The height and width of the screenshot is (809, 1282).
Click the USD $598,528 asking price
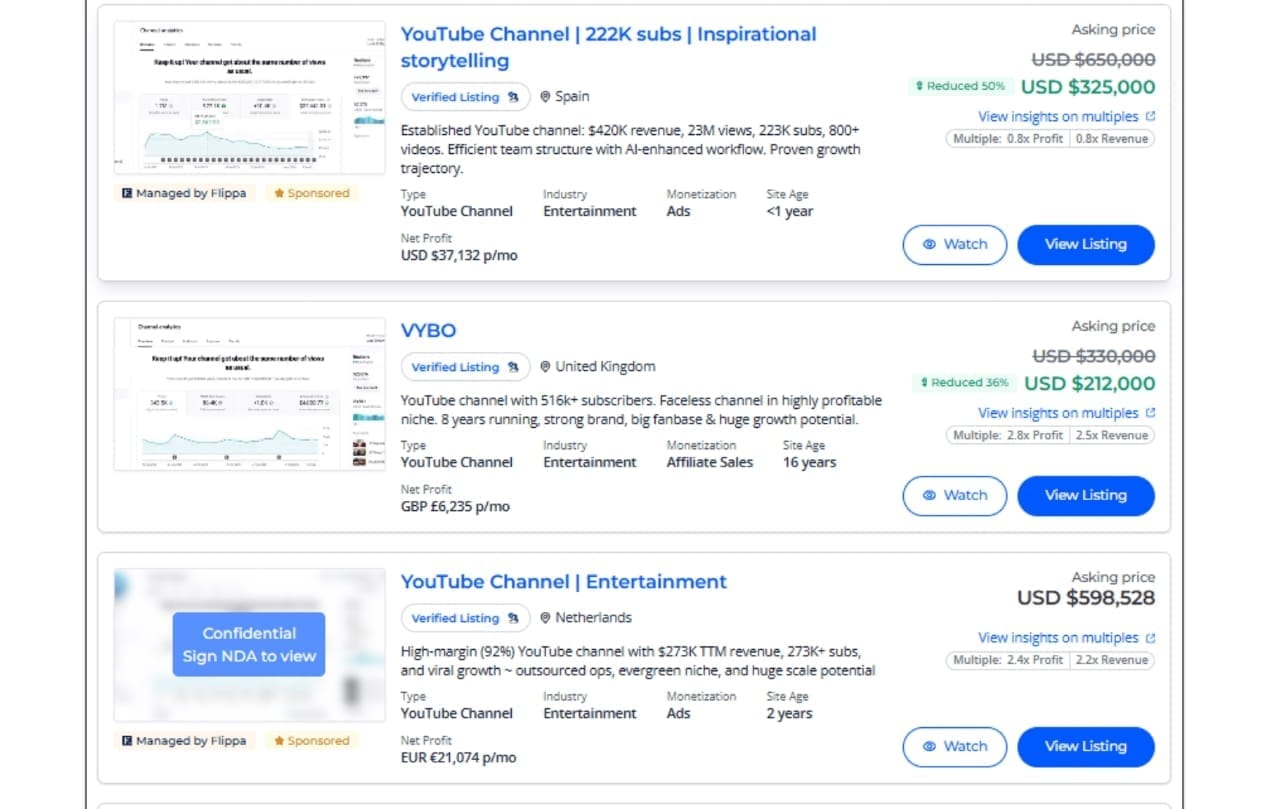[1086, 598]
